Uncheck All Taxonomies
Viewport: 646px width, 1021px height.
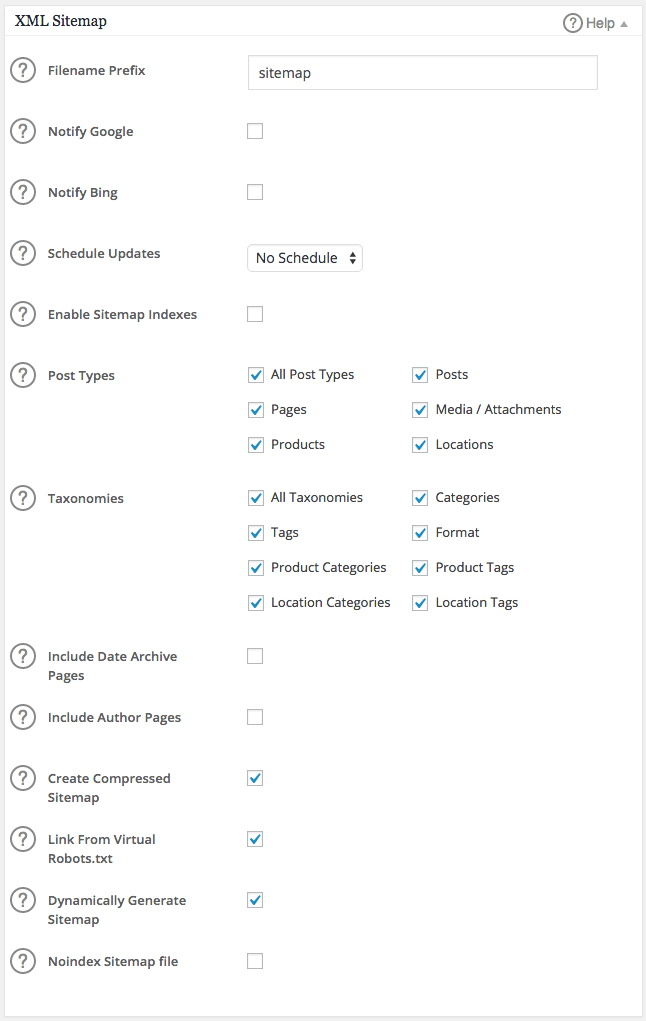(256, 497)
